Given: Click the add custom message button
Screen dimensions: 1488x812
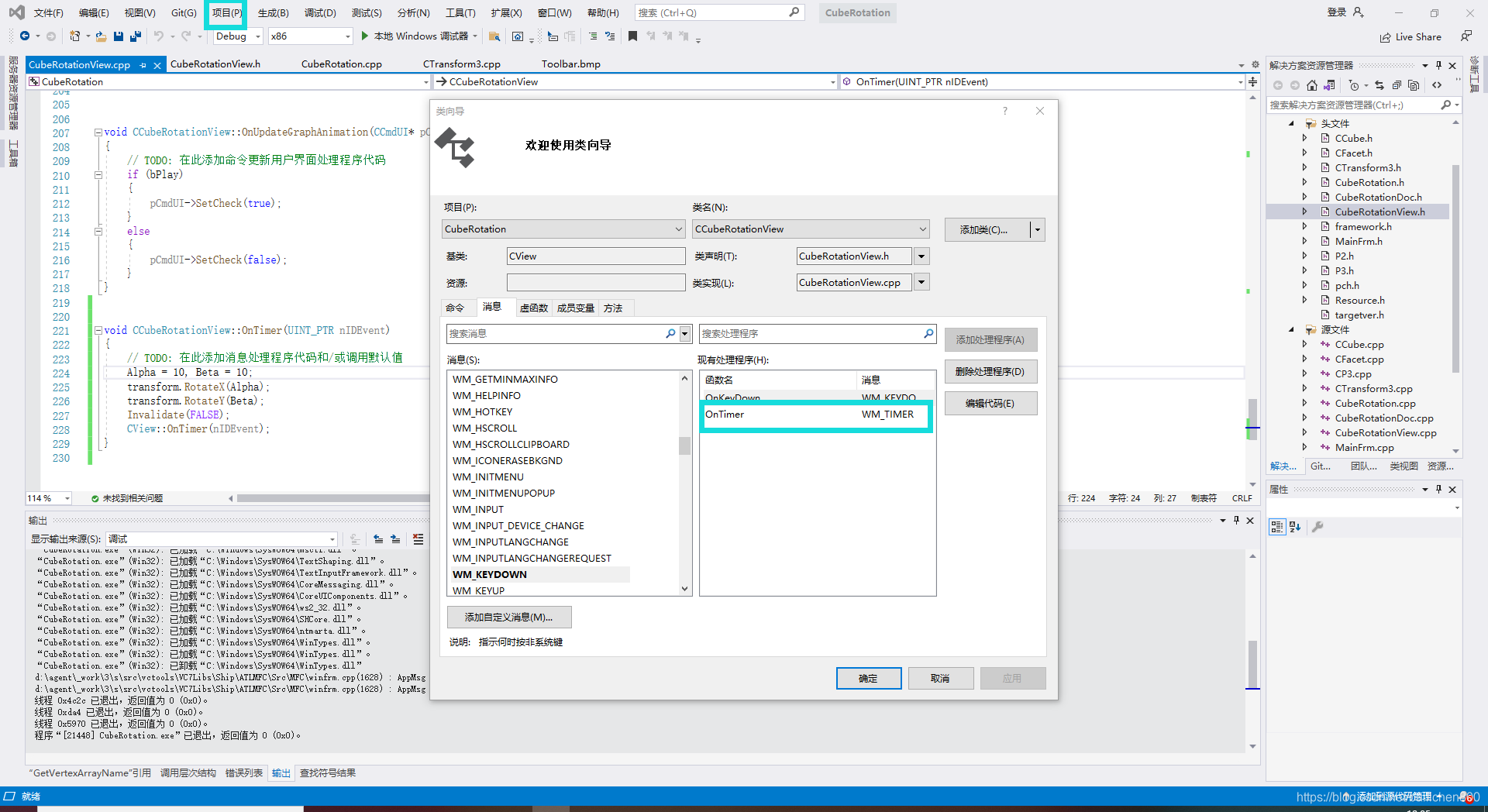Looking at the screenshot, I should (x=509, y=618).
